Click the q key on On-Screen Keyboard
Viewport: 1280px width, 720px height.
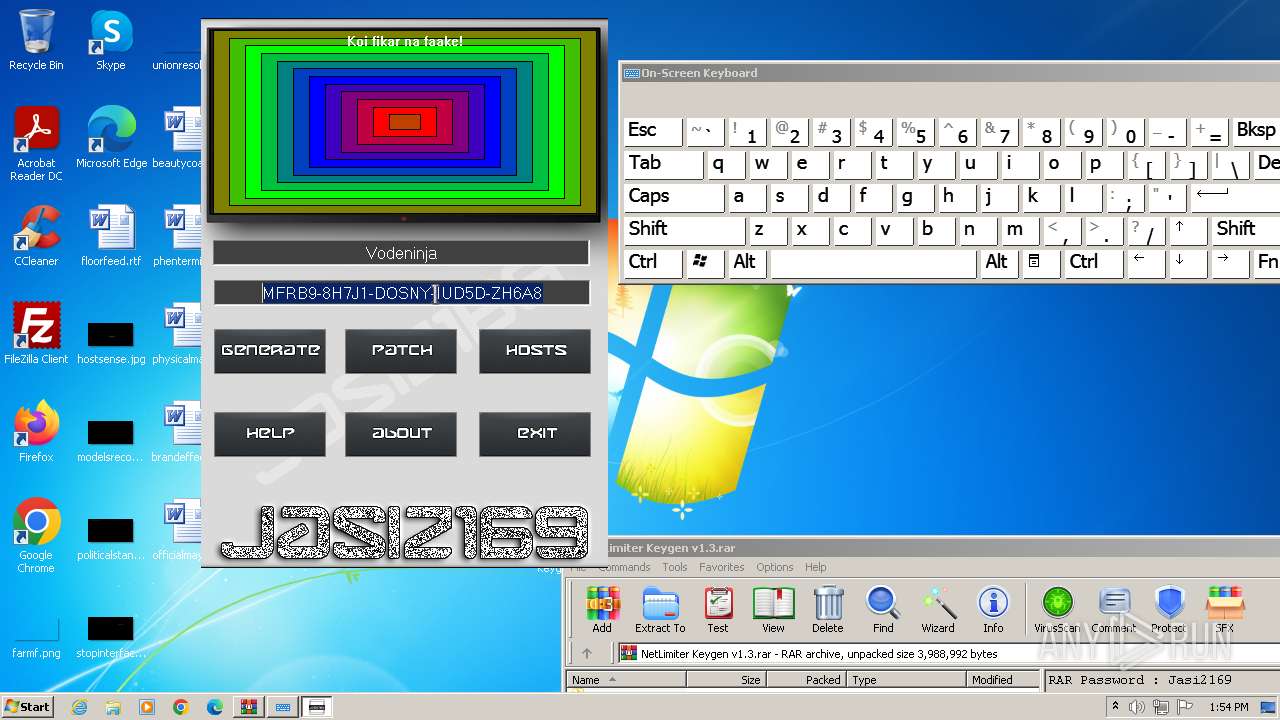pyautogui.click(x=725, y=164)
